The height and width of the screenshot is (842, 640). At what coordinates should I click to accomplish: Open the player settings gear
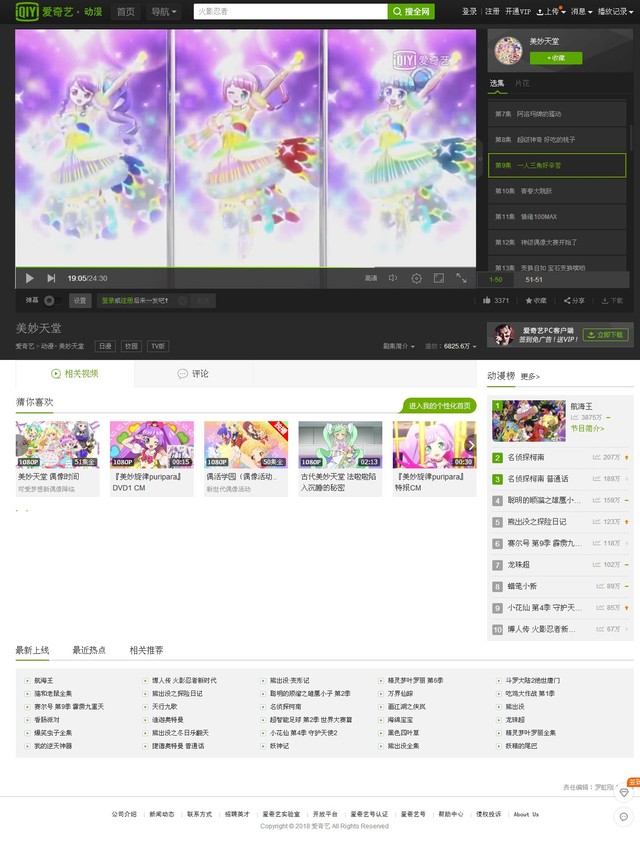[416, 278]
